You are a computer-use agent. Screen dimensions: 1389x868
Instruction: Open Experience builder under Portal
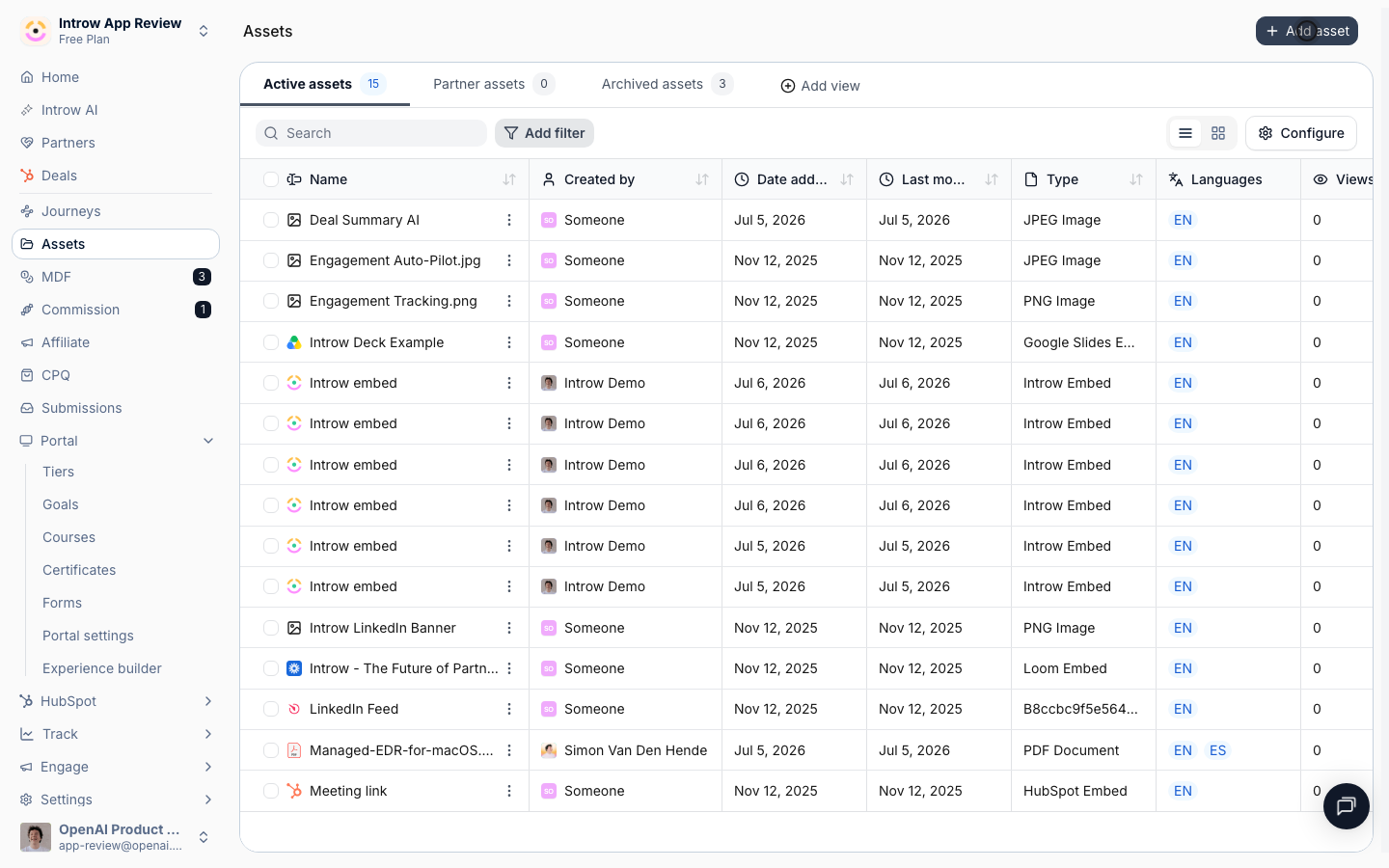(102, 668)
